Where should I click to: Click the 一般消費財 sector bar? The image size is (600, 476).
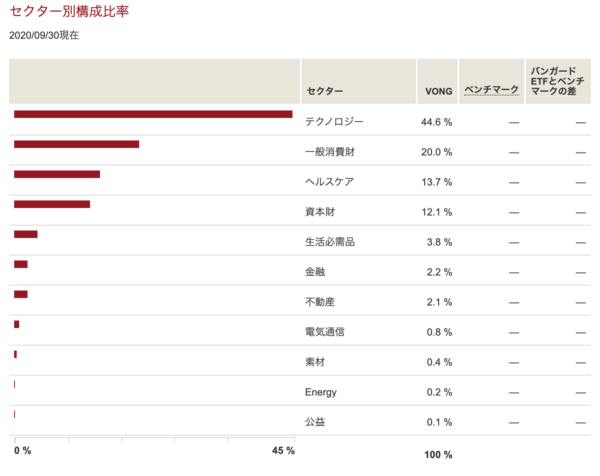[77, 144]
